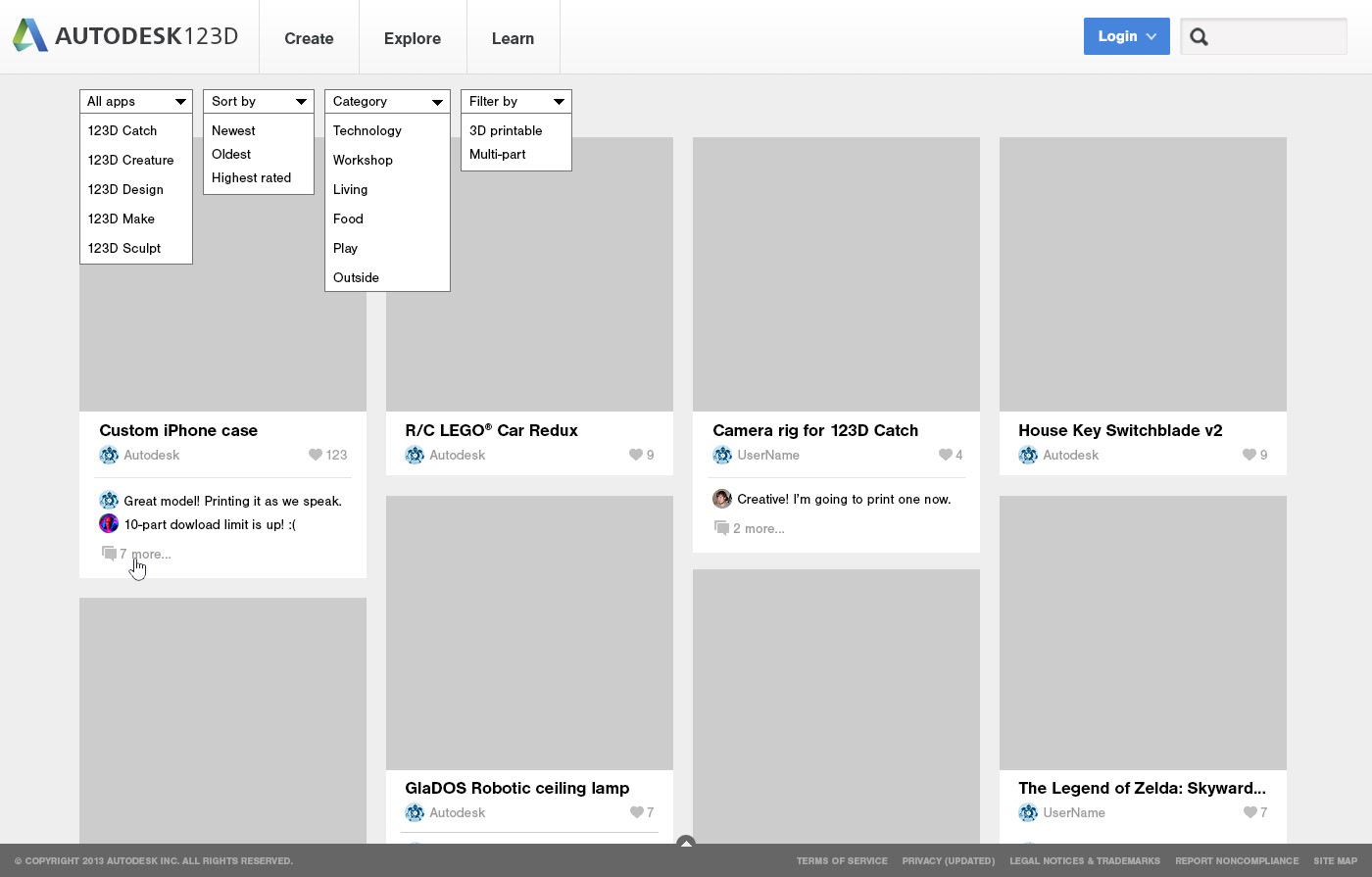Click avatar beside '10-part dowload limit' comment
This screenshot has height=877, width=1372.
coord(109,524)
